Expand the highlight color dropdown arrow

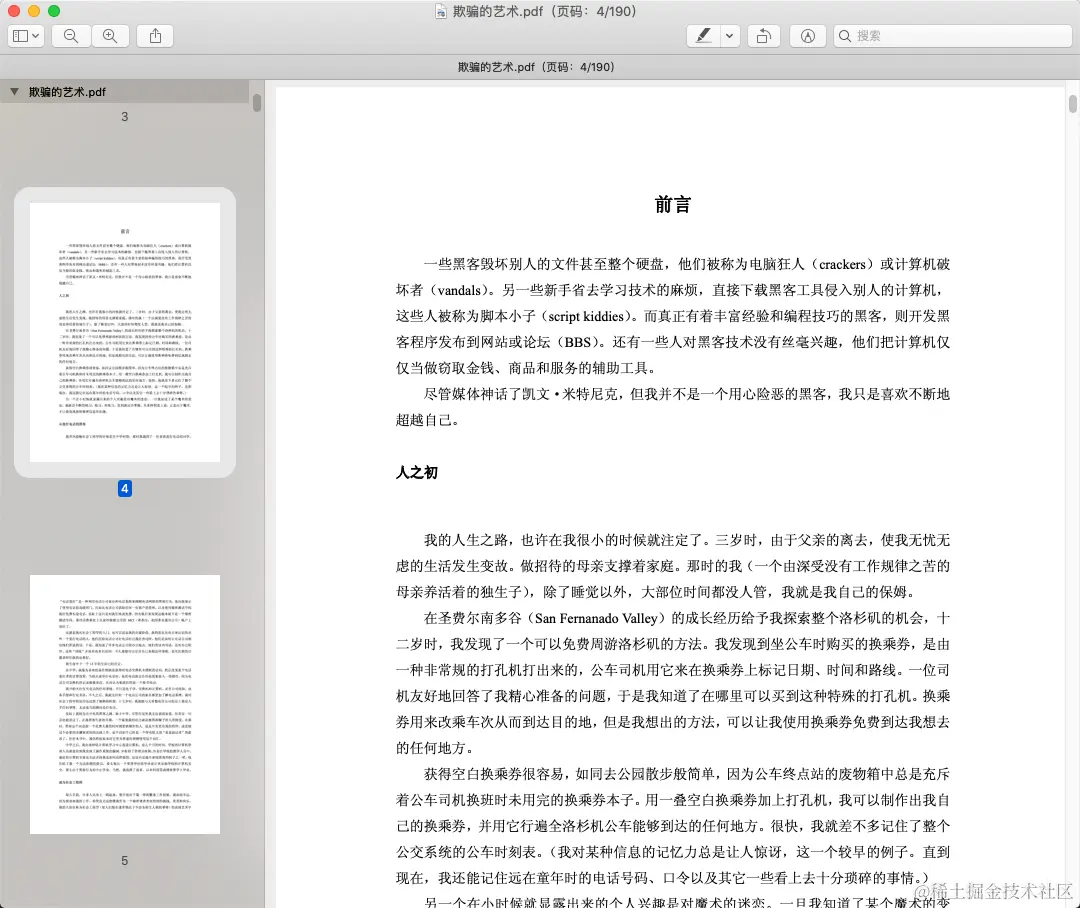pos(729,36)
